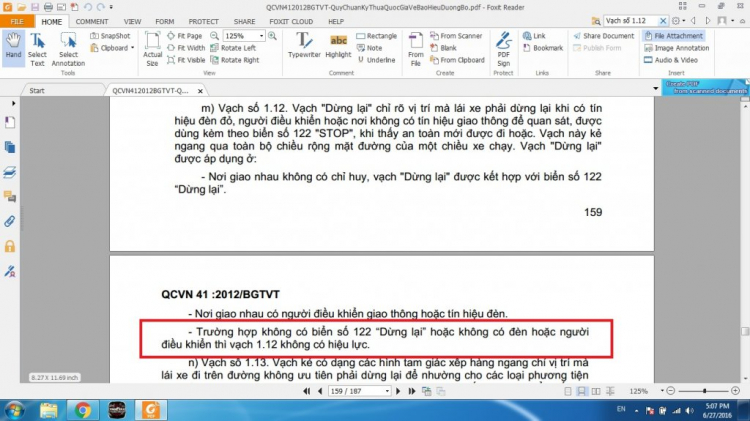This screenshot has width=750, height=421.
Task: Insert a File Attachment
Action: 673,36
